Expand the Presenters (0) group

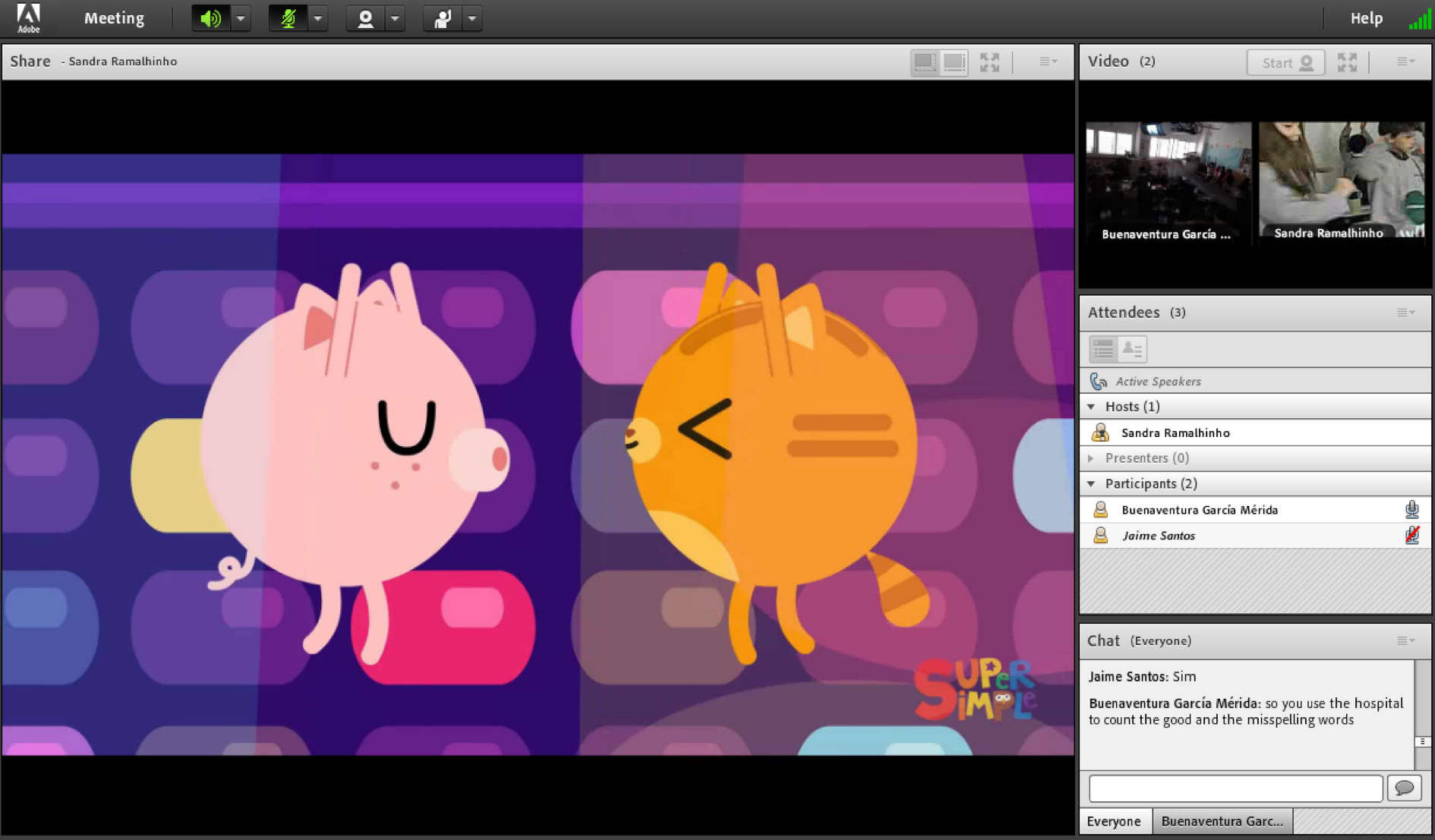1092,458
